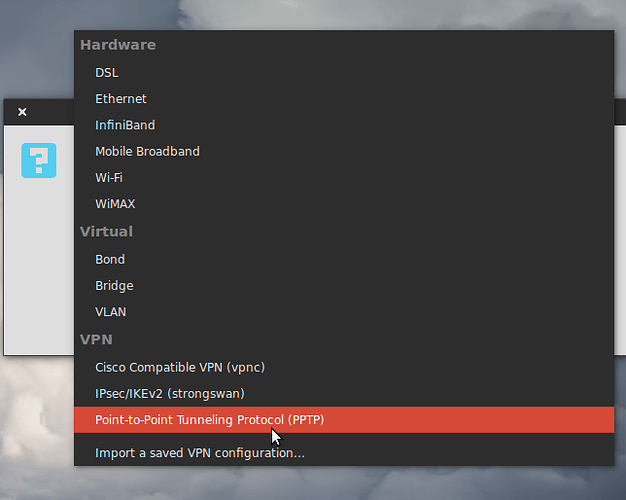Image resolution: width=626 pixels, height=500 pixels.
Task: Click the blue question mark icon
Action: click(x=40, y=159)
